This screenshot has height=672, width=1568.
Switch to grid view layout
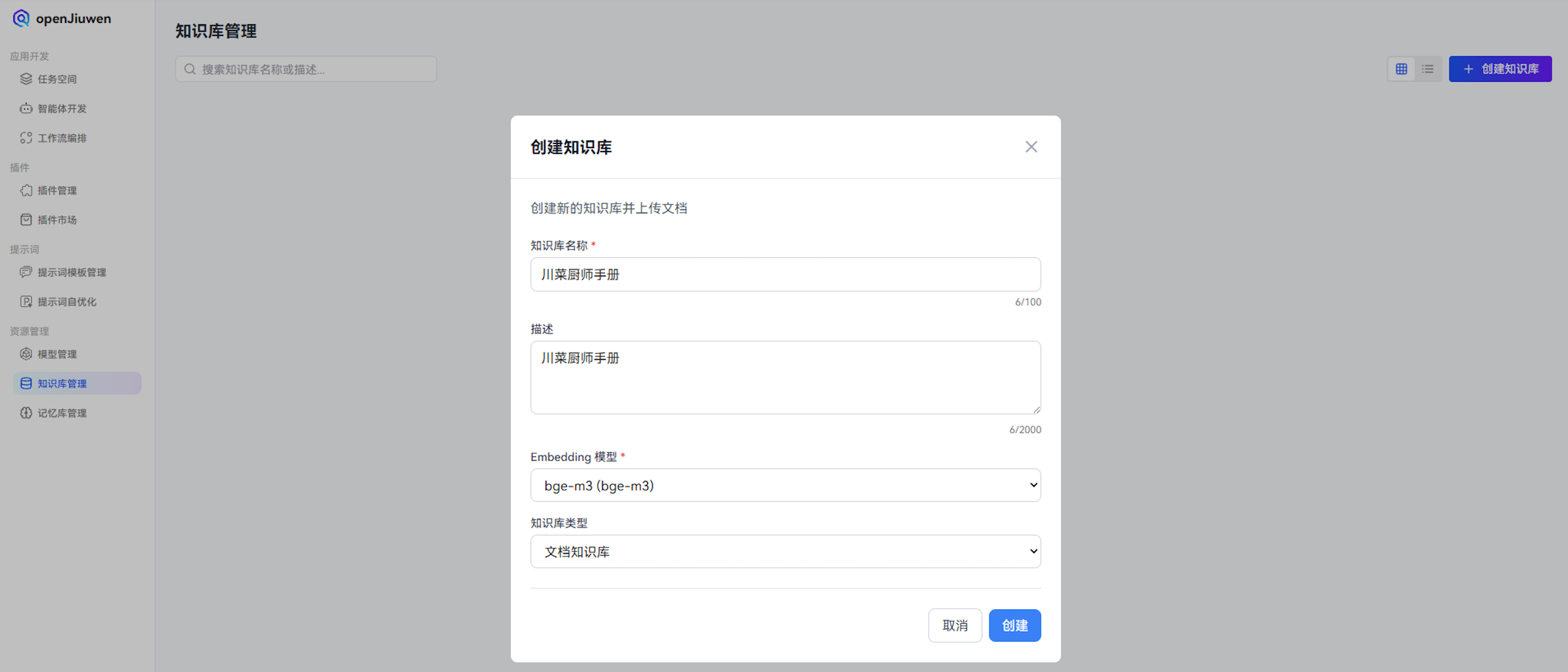(1402, 69)
